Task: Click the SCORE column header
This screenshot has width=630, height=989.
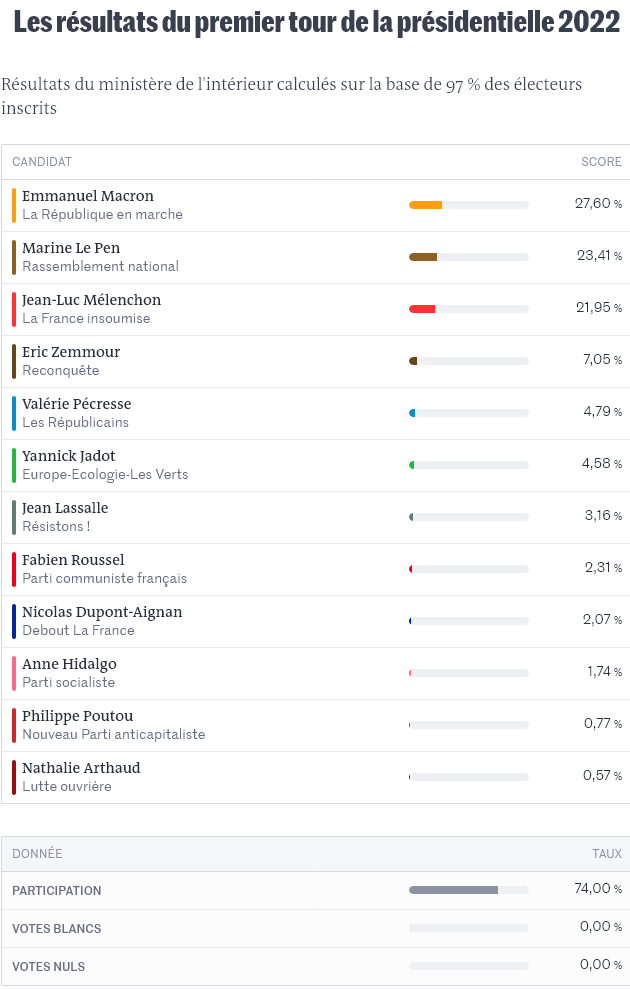Action: click(x=601, y=162)
